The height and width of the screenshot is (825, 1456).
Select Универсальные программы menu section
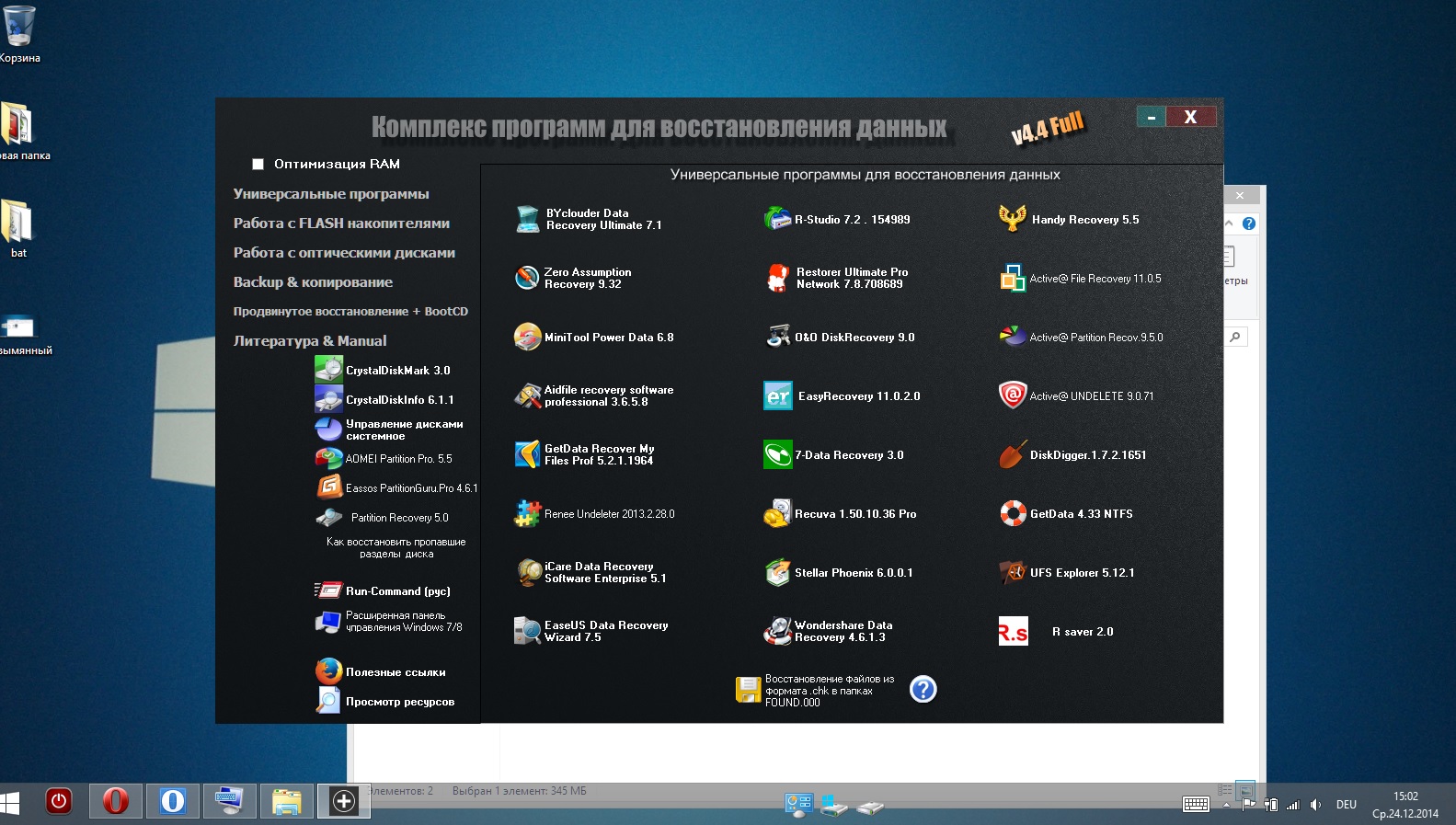[x=331, y=194]
